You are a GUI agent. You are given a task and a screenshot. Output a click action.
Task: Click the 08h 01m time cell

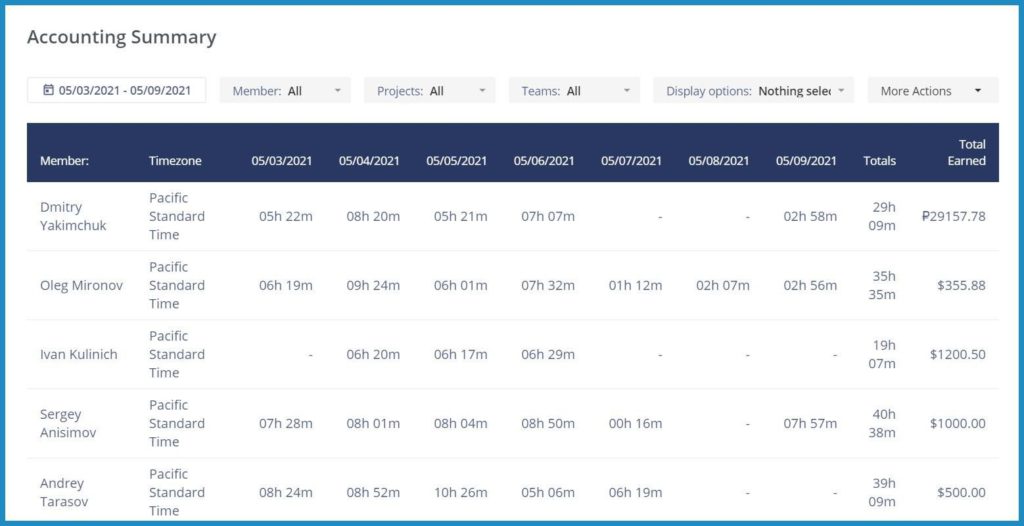click(373, 423)
